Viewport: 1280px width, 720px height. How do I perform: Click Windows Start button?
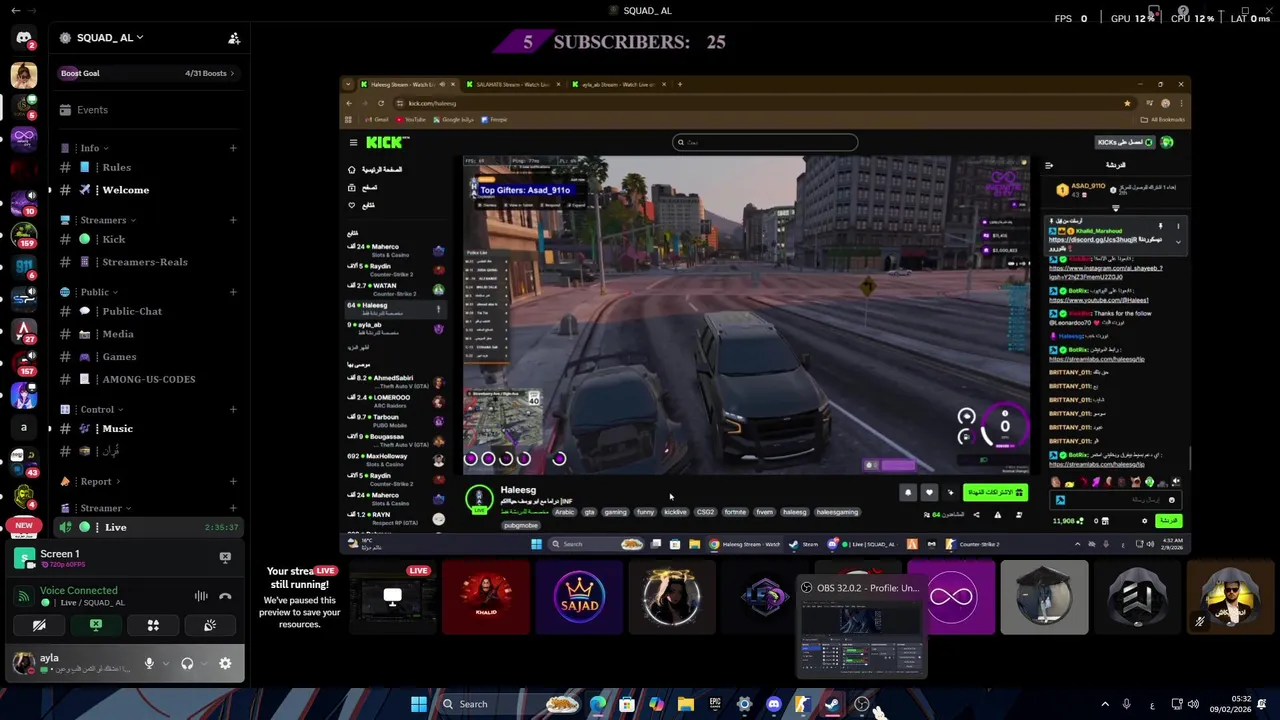click(419, 704)
